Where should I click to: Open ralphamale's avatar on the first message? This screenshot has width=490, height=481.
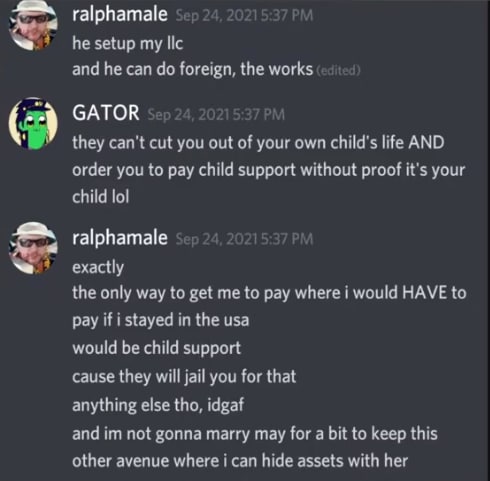(33, 25)
